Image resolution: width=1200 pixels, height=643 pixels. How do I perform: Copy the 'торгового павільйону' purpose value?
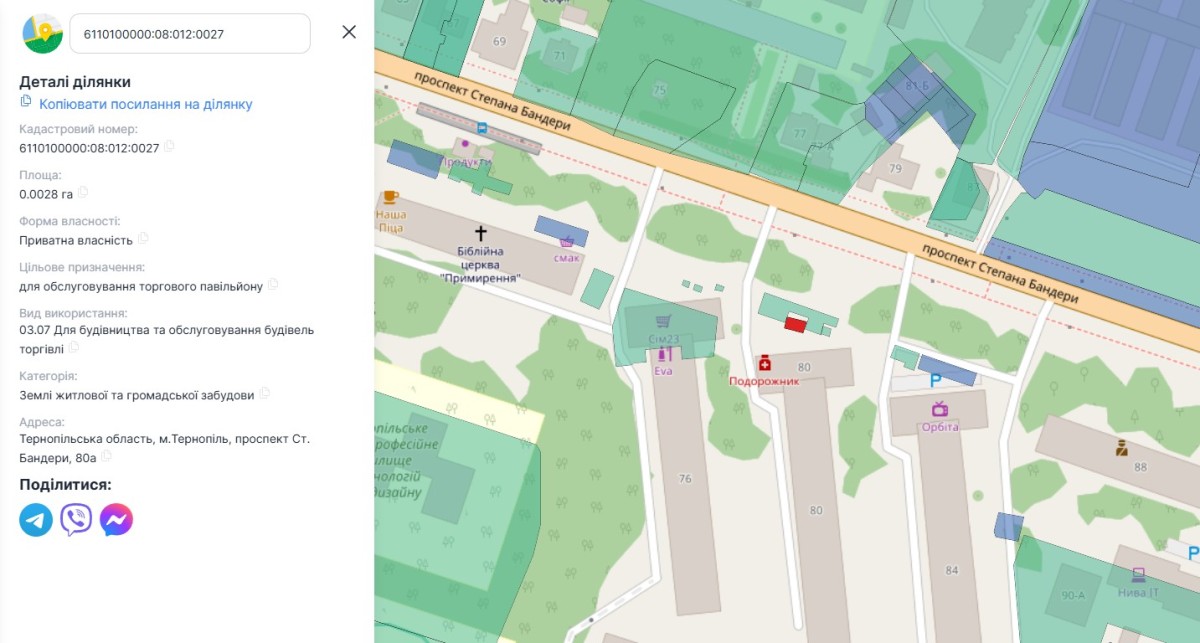pyautogui.click(x=273, y=285)
